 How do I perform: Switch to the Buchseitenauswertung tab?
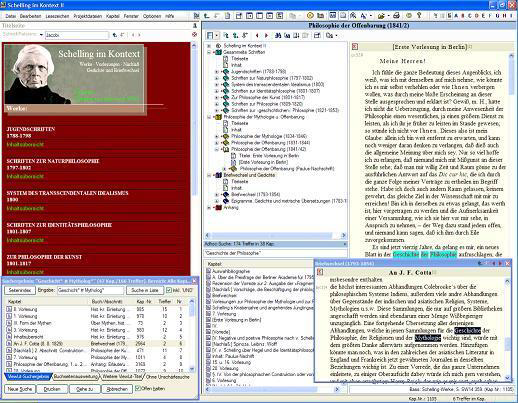coord(76,377)
